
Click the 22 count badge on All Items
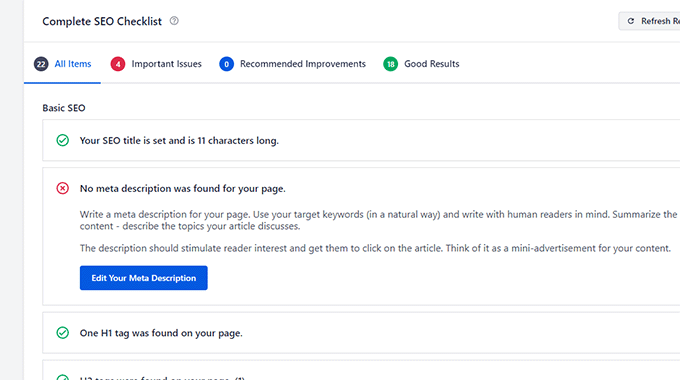41,64
